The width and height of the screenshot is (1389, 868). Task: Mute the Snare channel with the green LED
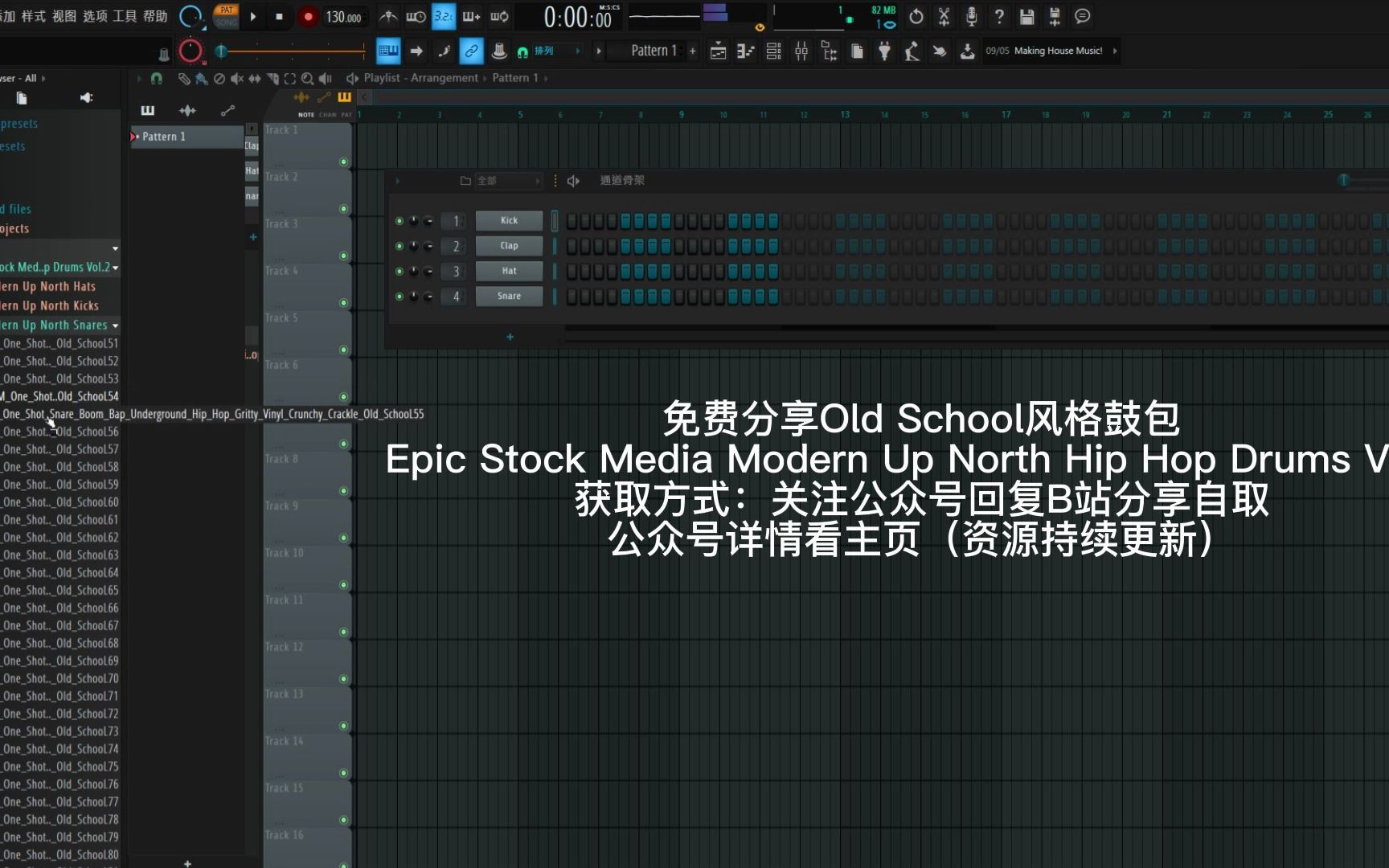[x=399, y=297]
